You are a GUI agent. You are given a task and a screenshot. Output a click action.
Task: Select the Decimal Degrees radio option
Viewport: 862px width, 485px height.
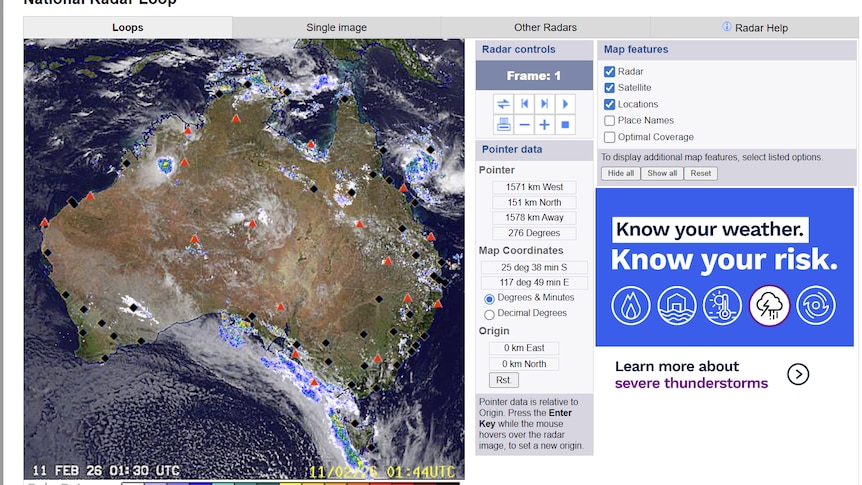coord(489,314)
